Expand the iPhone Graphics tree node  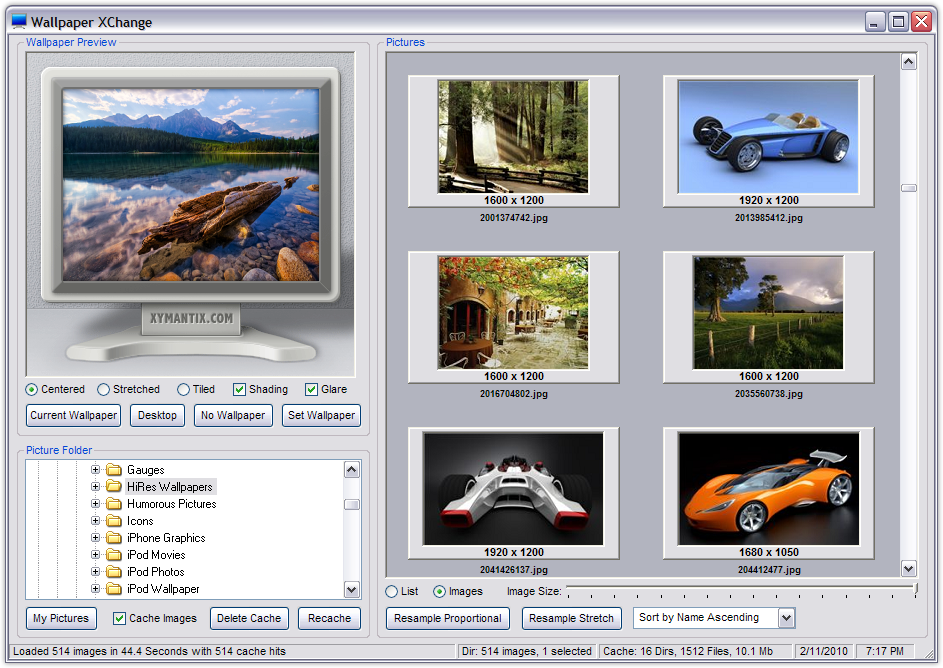[96, 538]
